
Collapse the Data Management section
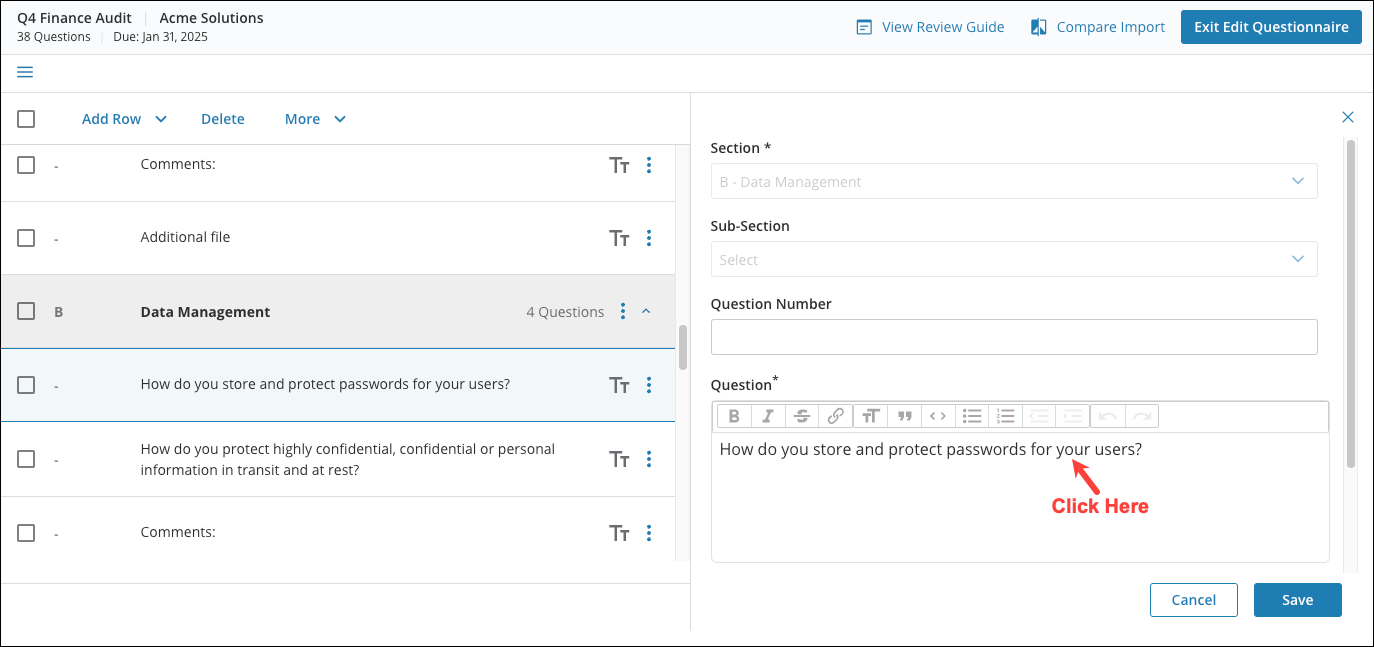[x=646, y=311]
